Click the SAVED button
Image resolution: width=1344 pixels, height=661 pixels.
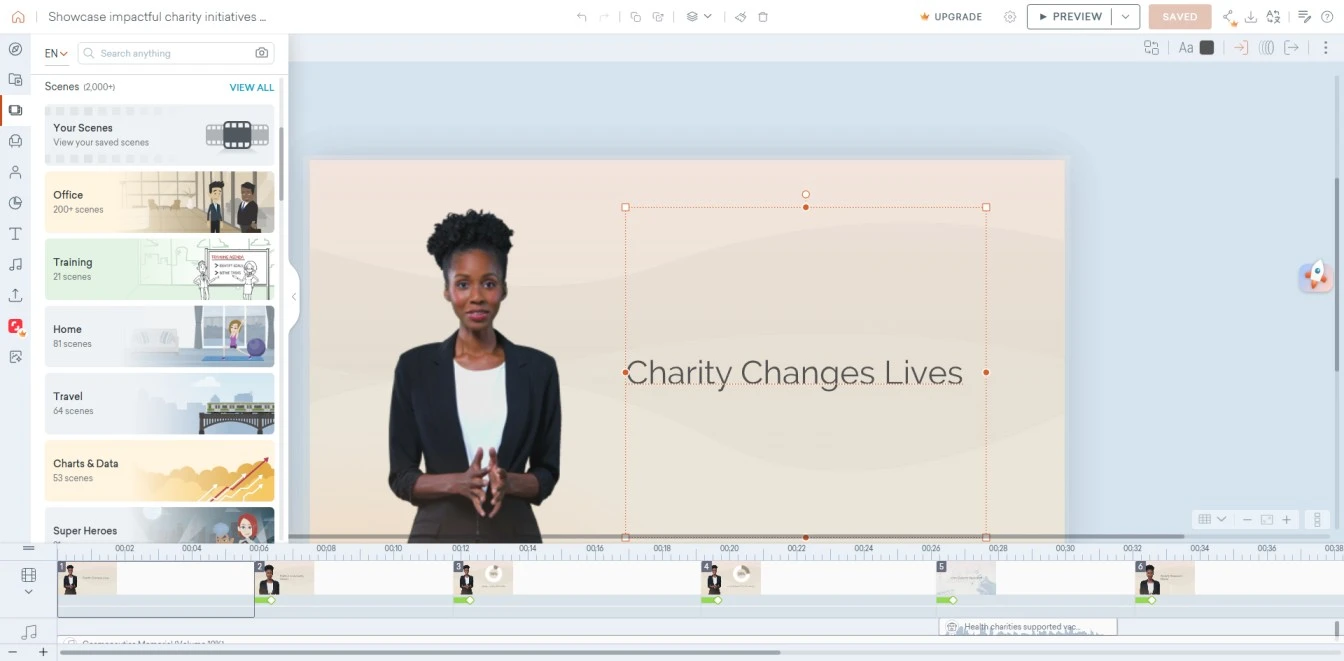coord(1180,17)
